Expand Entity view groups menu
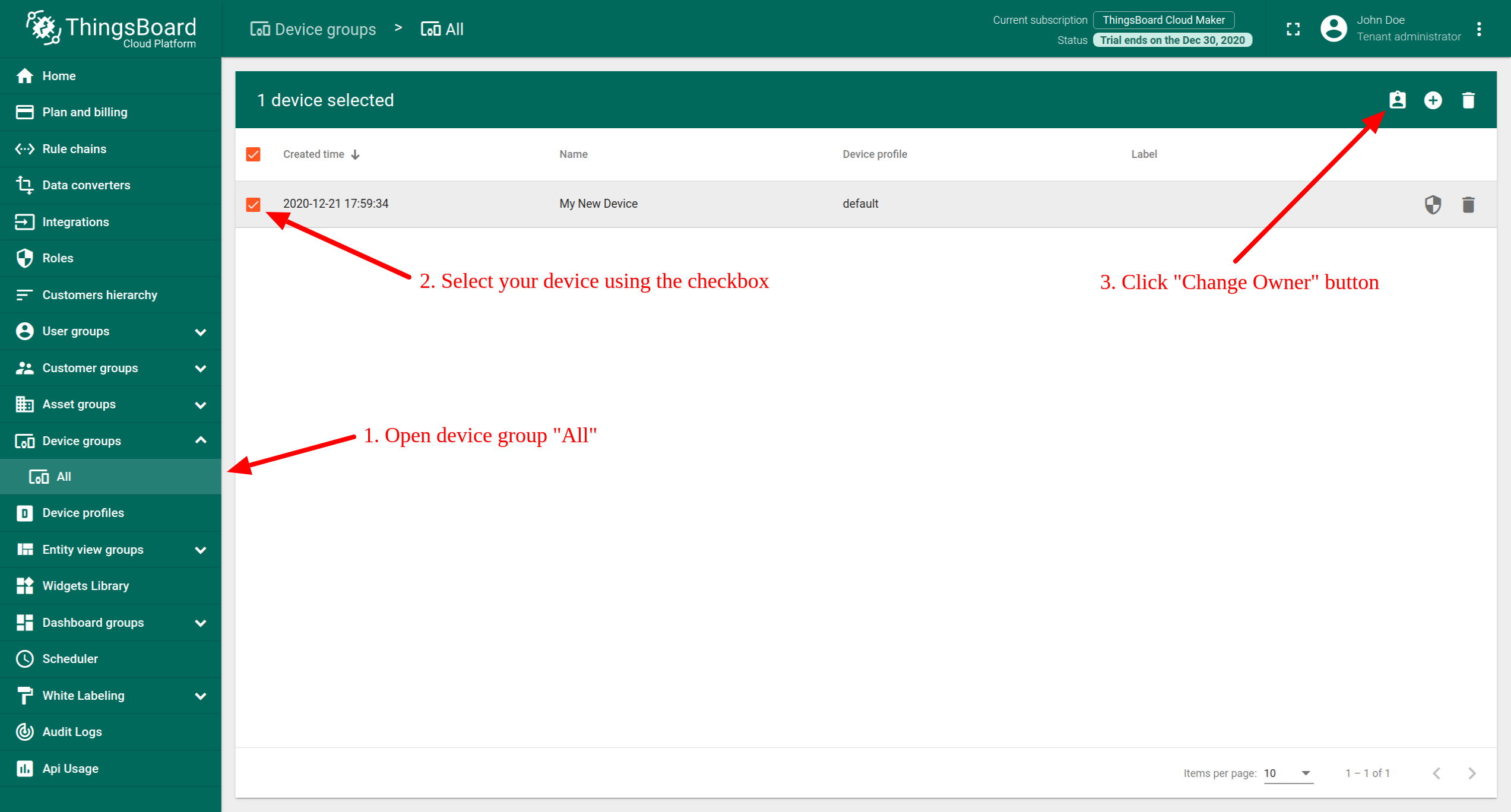Screen dimensions: 1511x812 point(201,550)
